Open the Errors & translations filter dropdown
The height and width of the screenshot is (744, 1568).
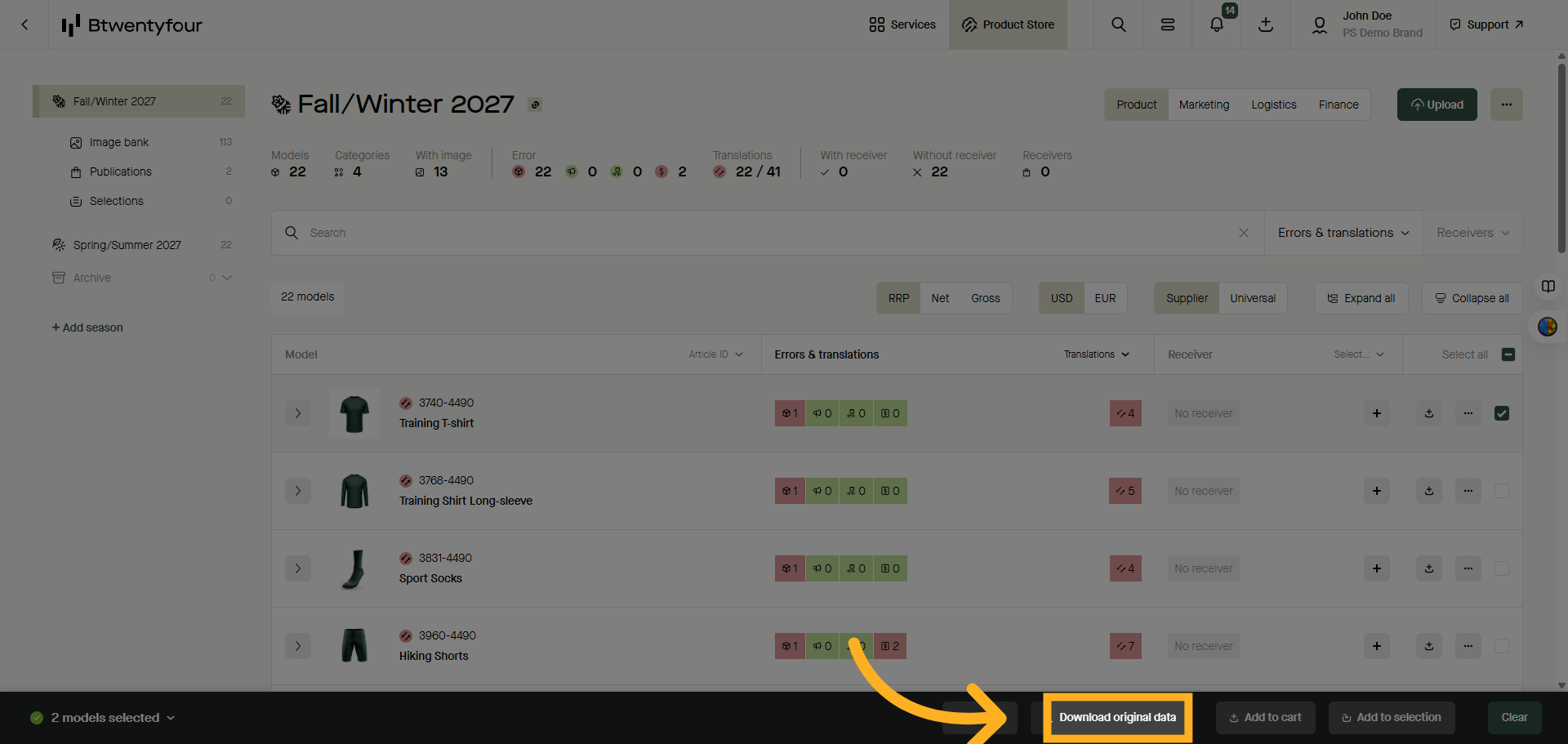coord(1343,233)
